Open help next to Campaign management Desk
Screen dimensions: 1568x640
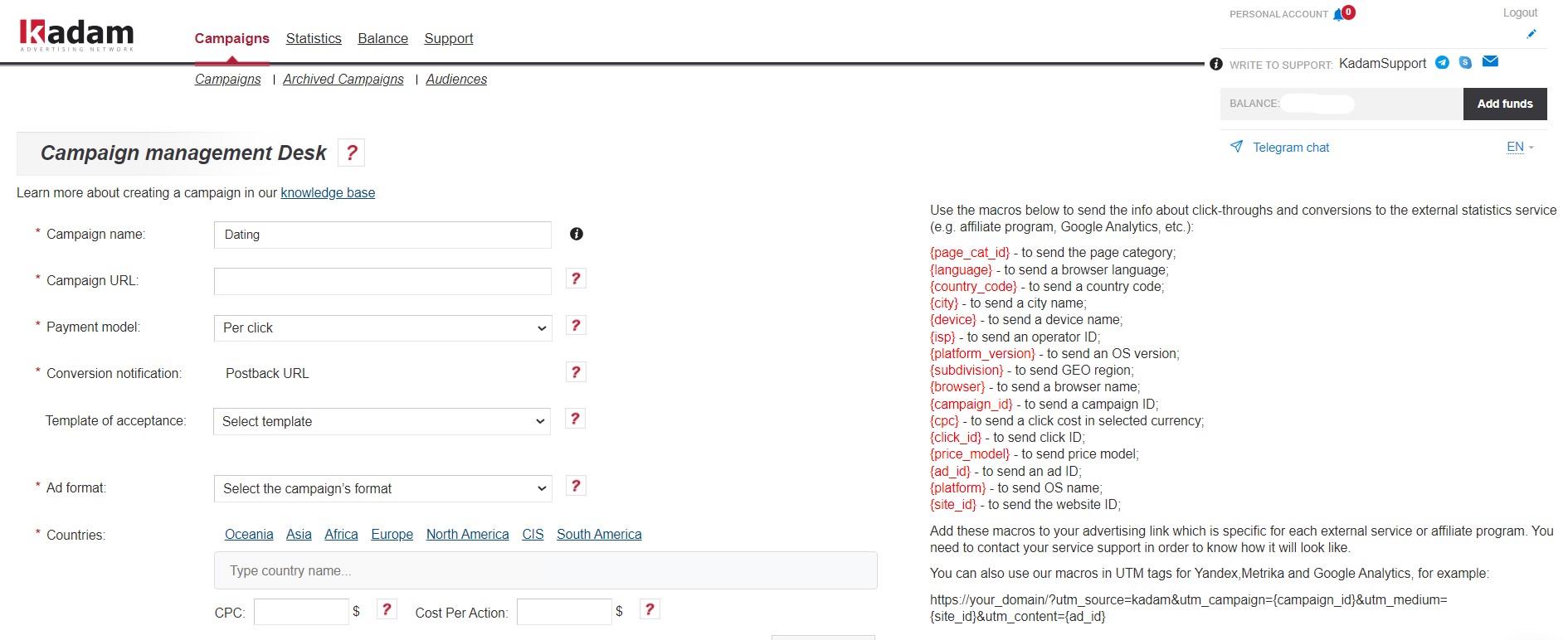click(x=352, y=153)
